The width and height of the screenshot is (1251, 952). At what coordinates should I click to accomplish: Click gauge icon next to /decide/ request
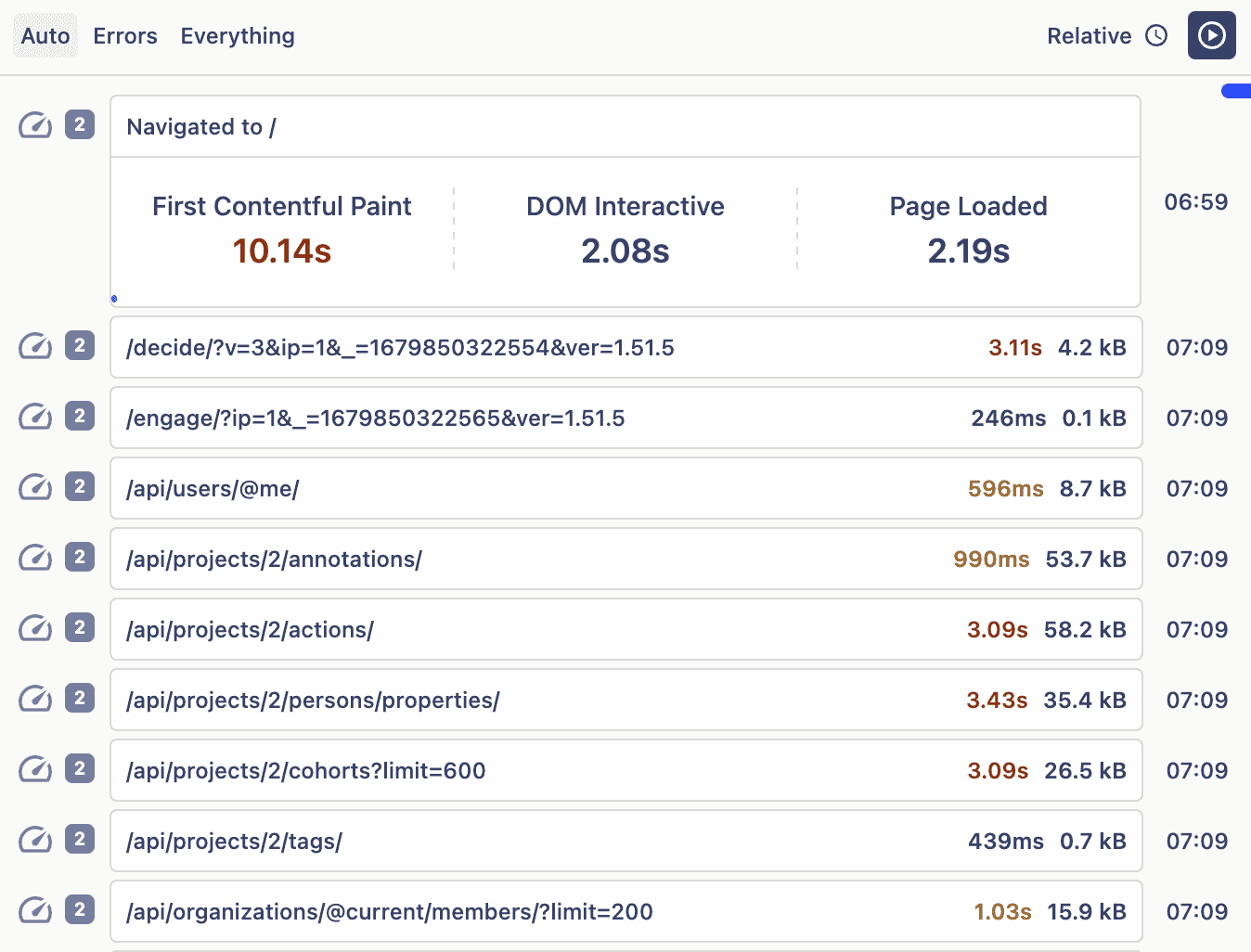pos(35,346)
